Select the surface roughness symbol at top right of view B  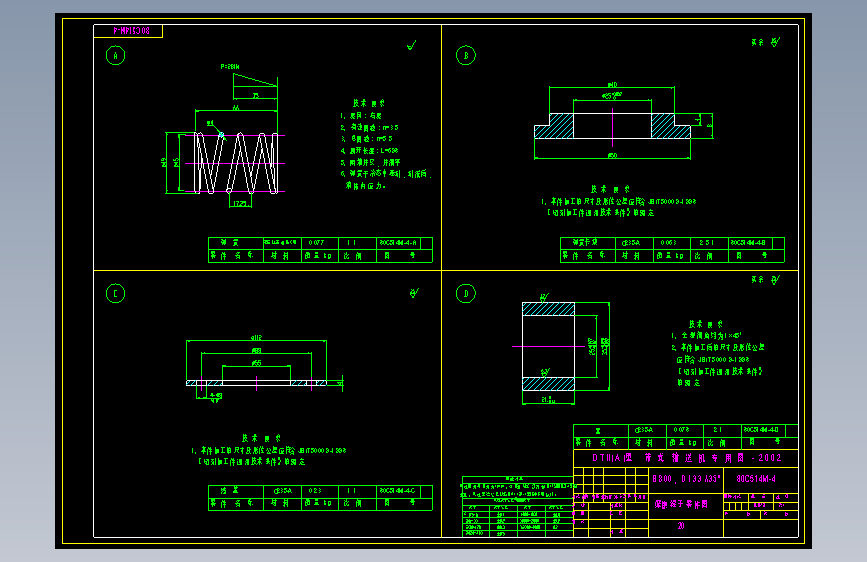pos(775,42)
